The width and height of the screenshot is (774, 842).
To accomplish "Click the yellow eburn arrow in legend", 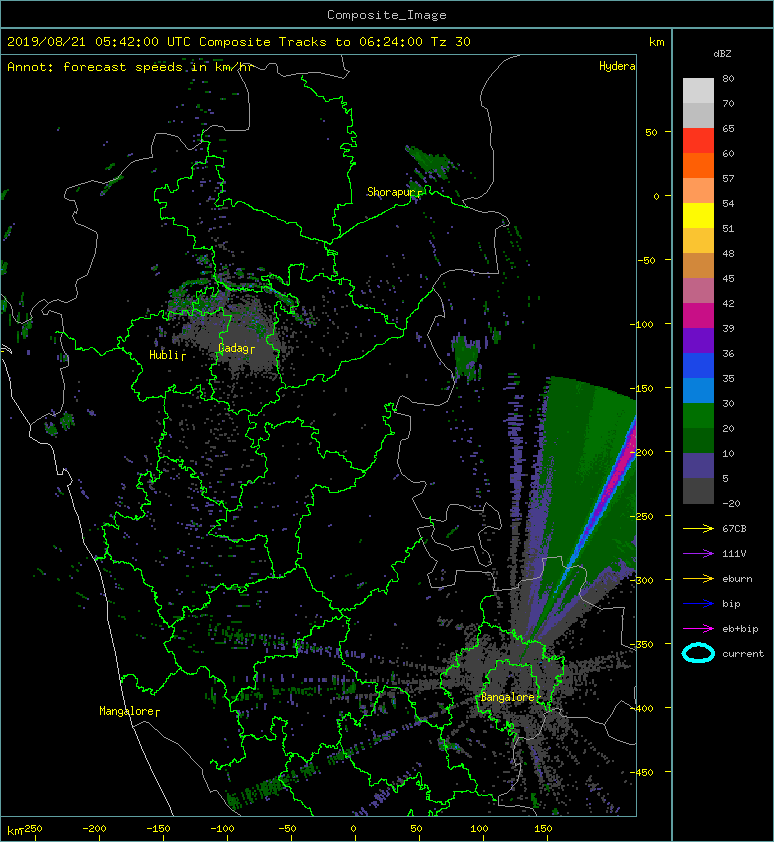I will click(x=698, y=578).
